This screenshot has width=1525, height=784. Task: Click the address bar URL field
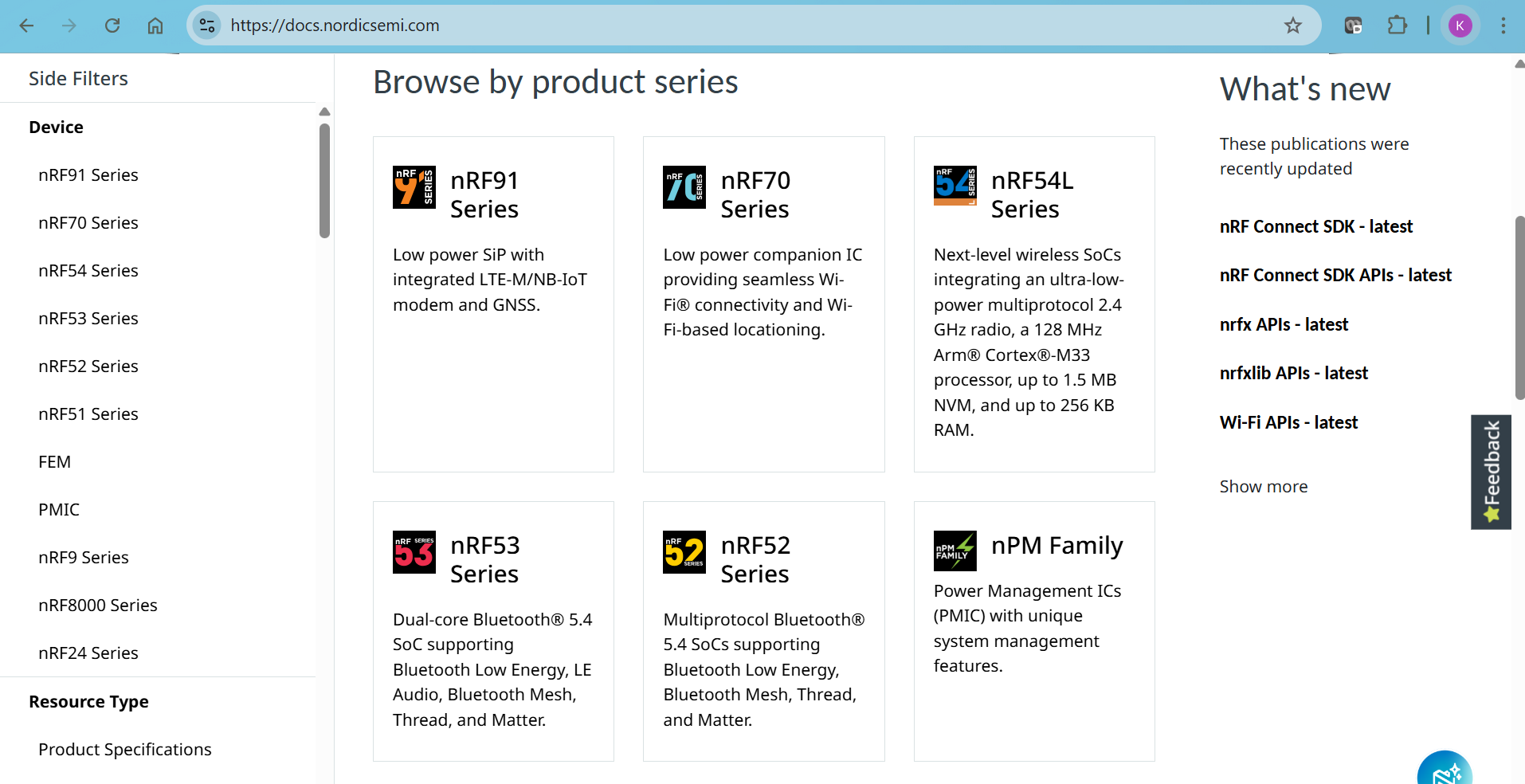pos(717,25)
